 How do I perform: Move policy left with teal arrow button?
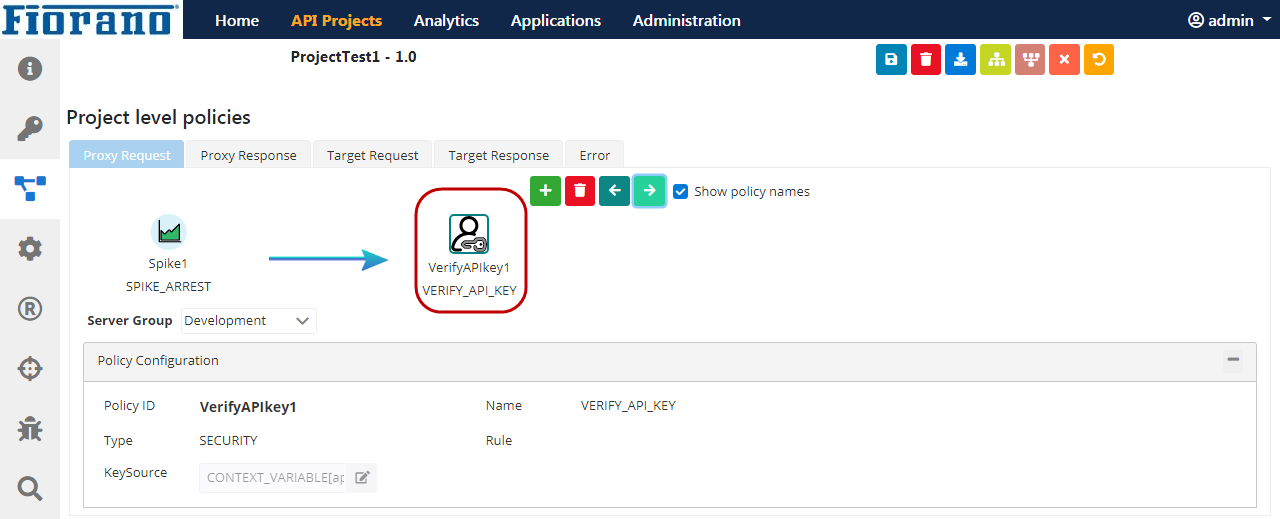click(614, 191)
